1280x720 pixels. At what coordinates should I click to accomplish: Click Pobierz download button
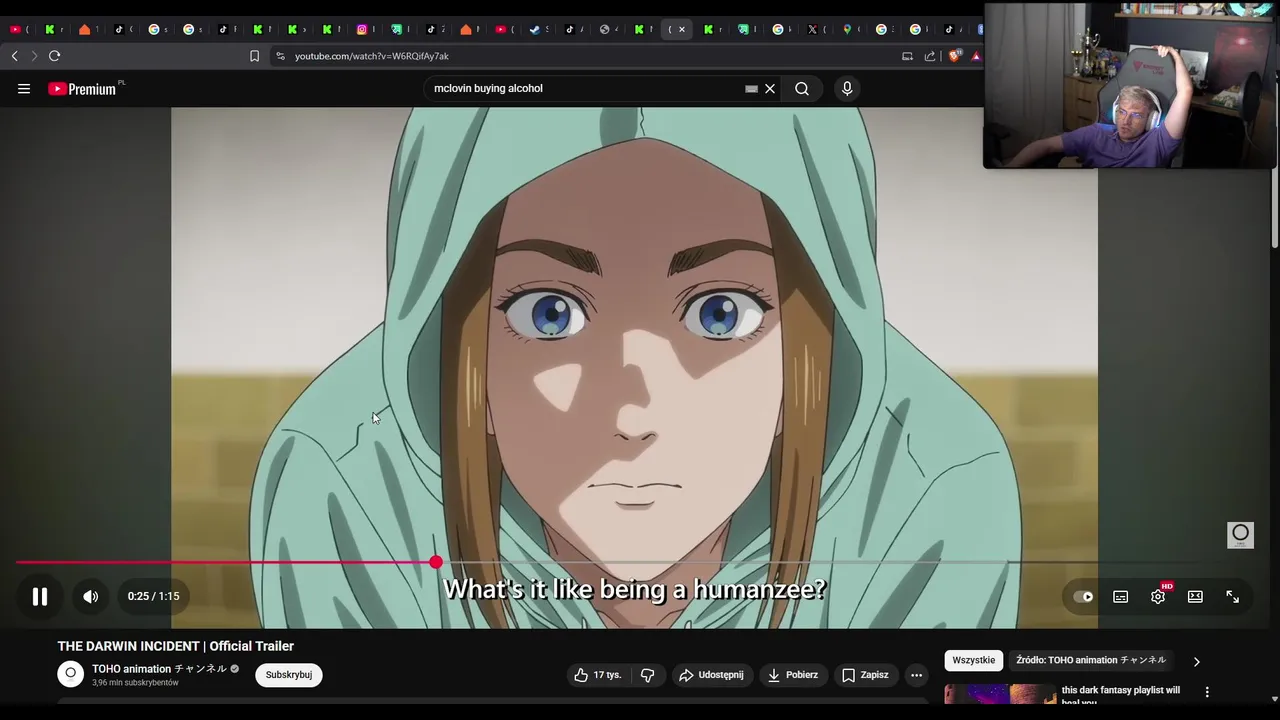tap(793, 675)
